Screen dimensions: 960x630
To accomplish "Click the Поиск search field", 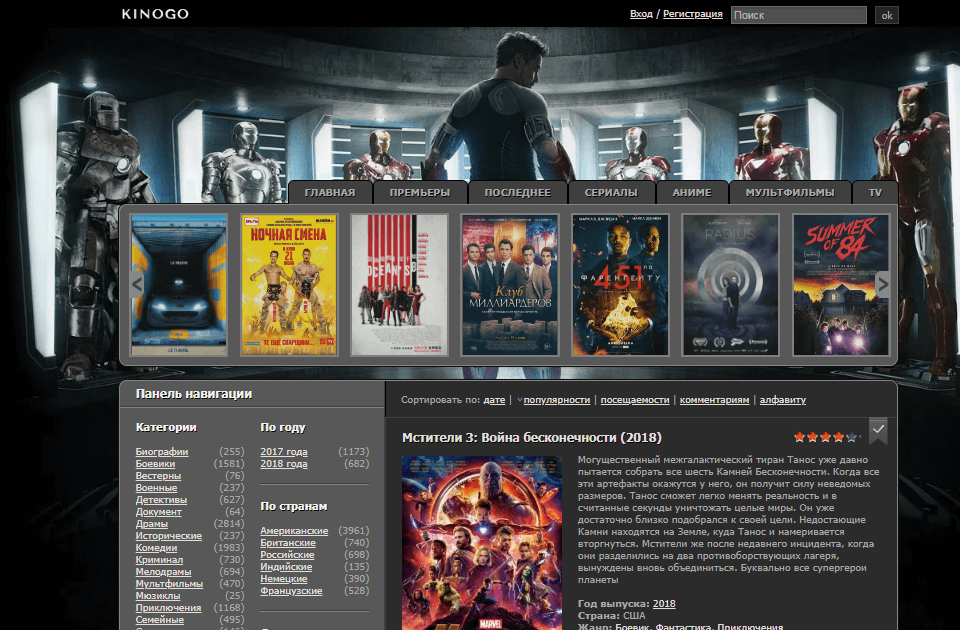I will click(x=798, y=15).
